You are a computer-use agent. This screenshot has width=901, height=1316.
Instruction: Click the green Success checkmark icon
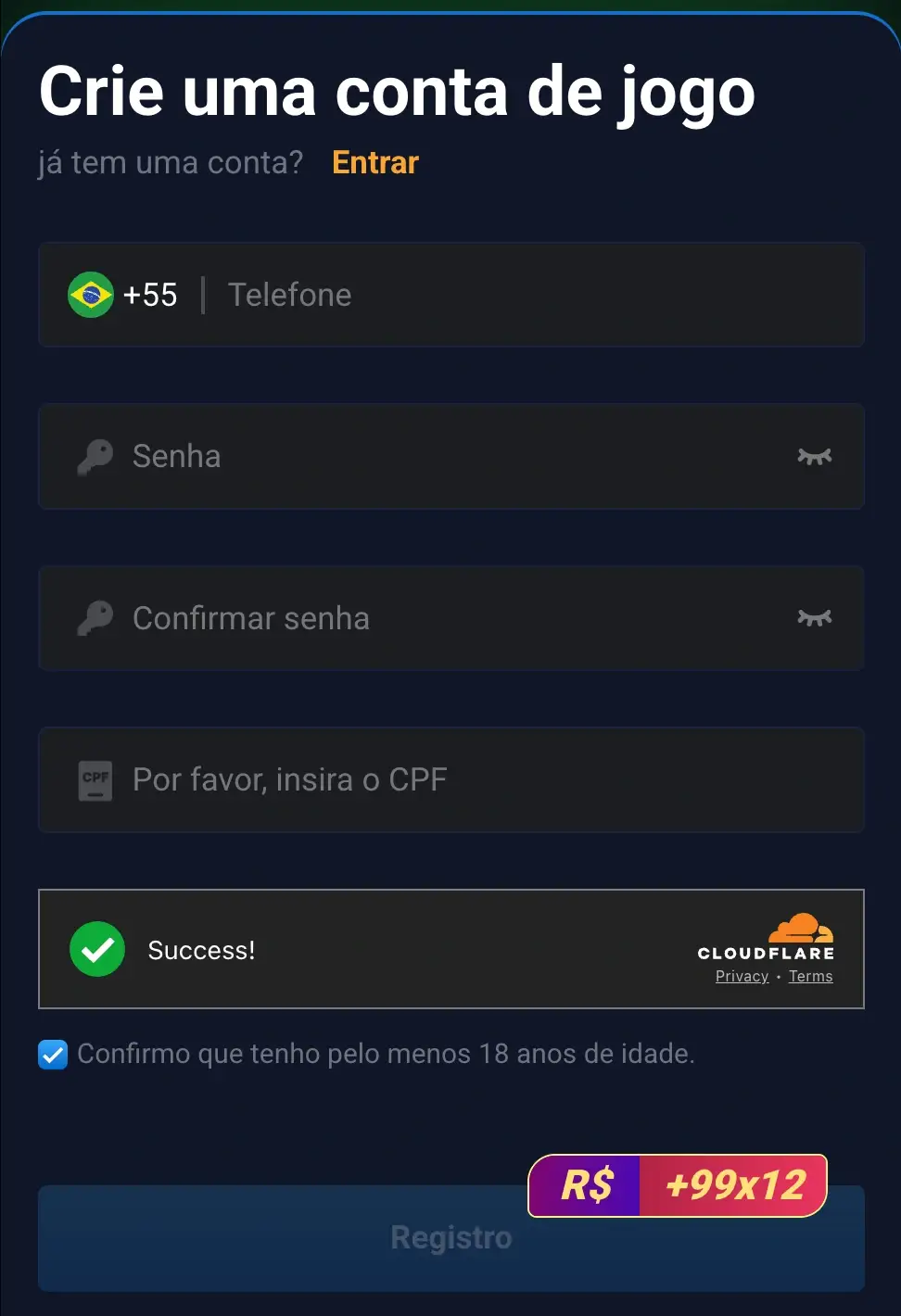click(97, 949)
